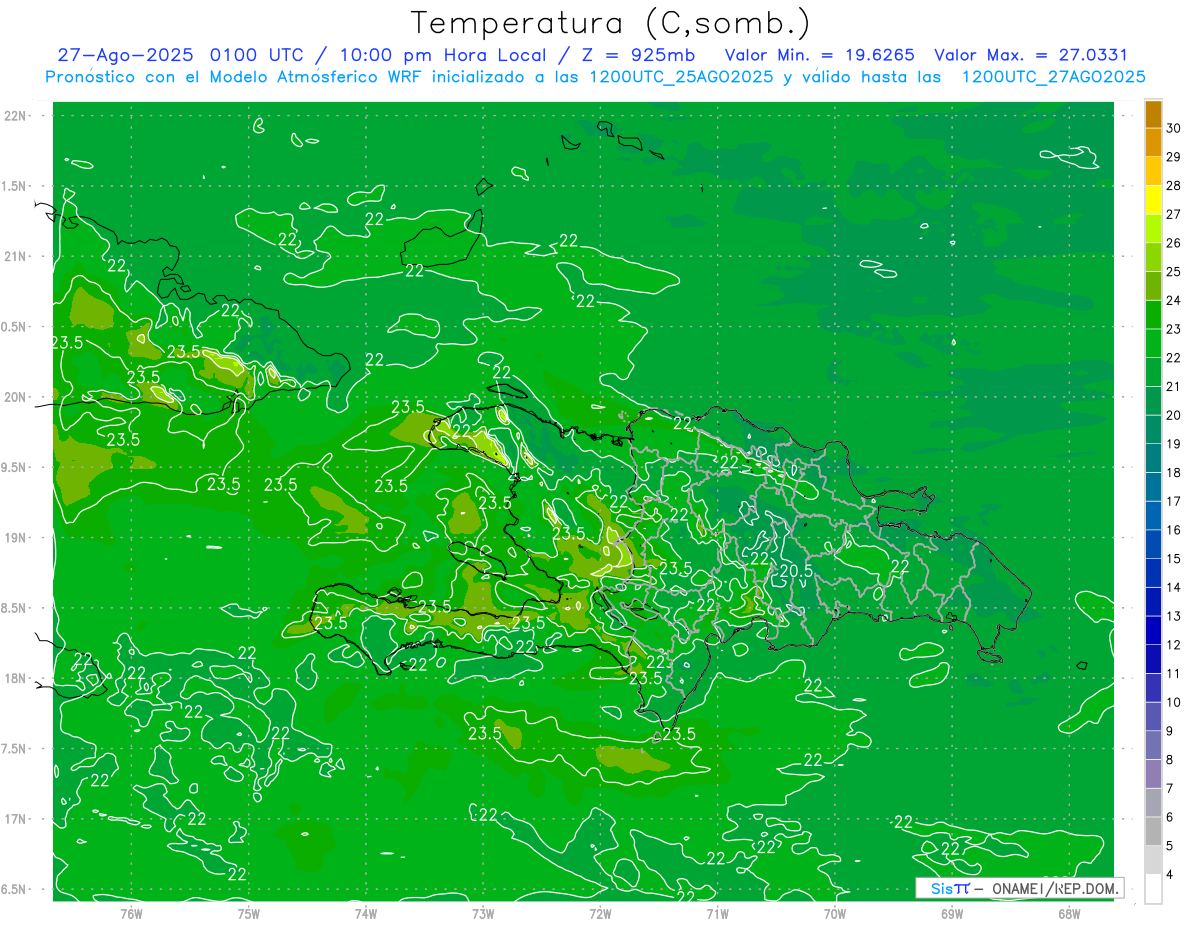
Task: Click the "19N" latitude axis label
Action: pos(16,538)
